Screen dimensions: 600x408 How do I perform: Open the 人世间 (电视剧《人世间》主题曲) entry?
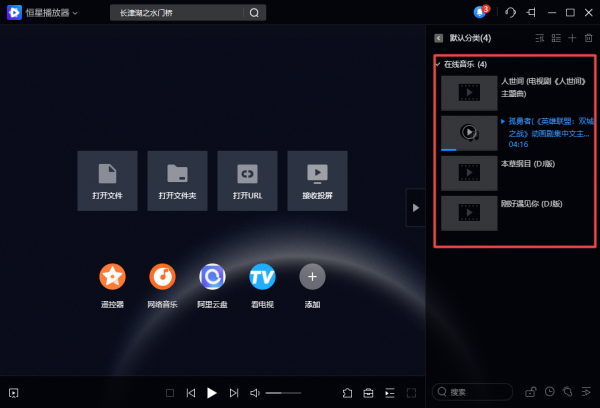(543, 87)
